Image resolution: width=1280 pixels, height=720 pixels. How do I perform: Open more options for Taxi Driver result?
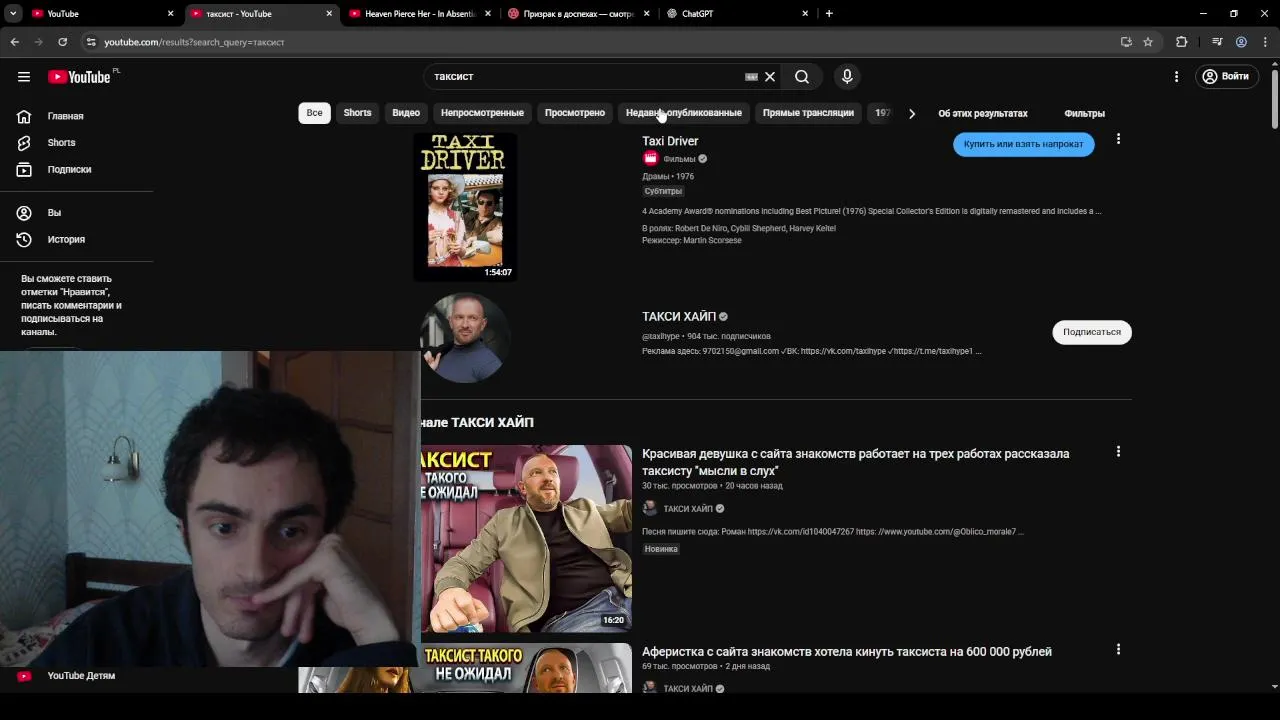coord(1118,139)
